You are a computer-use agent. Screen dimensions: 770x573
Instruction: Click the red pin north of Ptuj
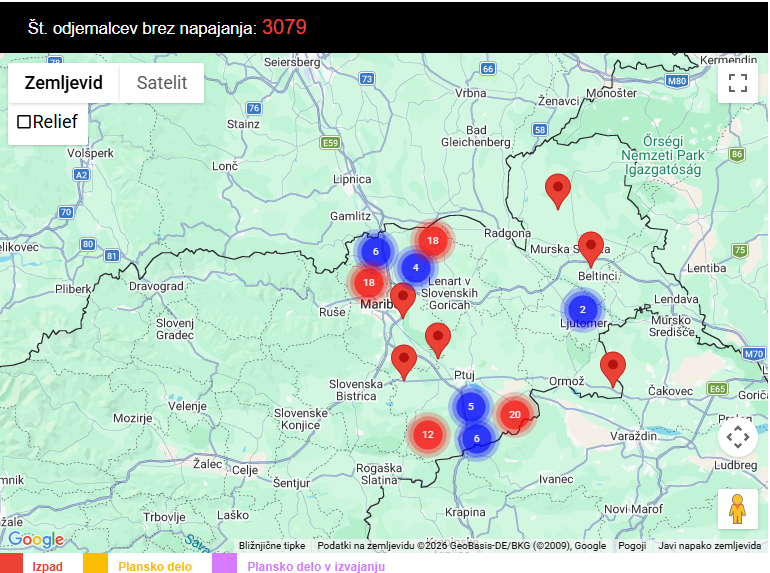(x=437, y=339)
